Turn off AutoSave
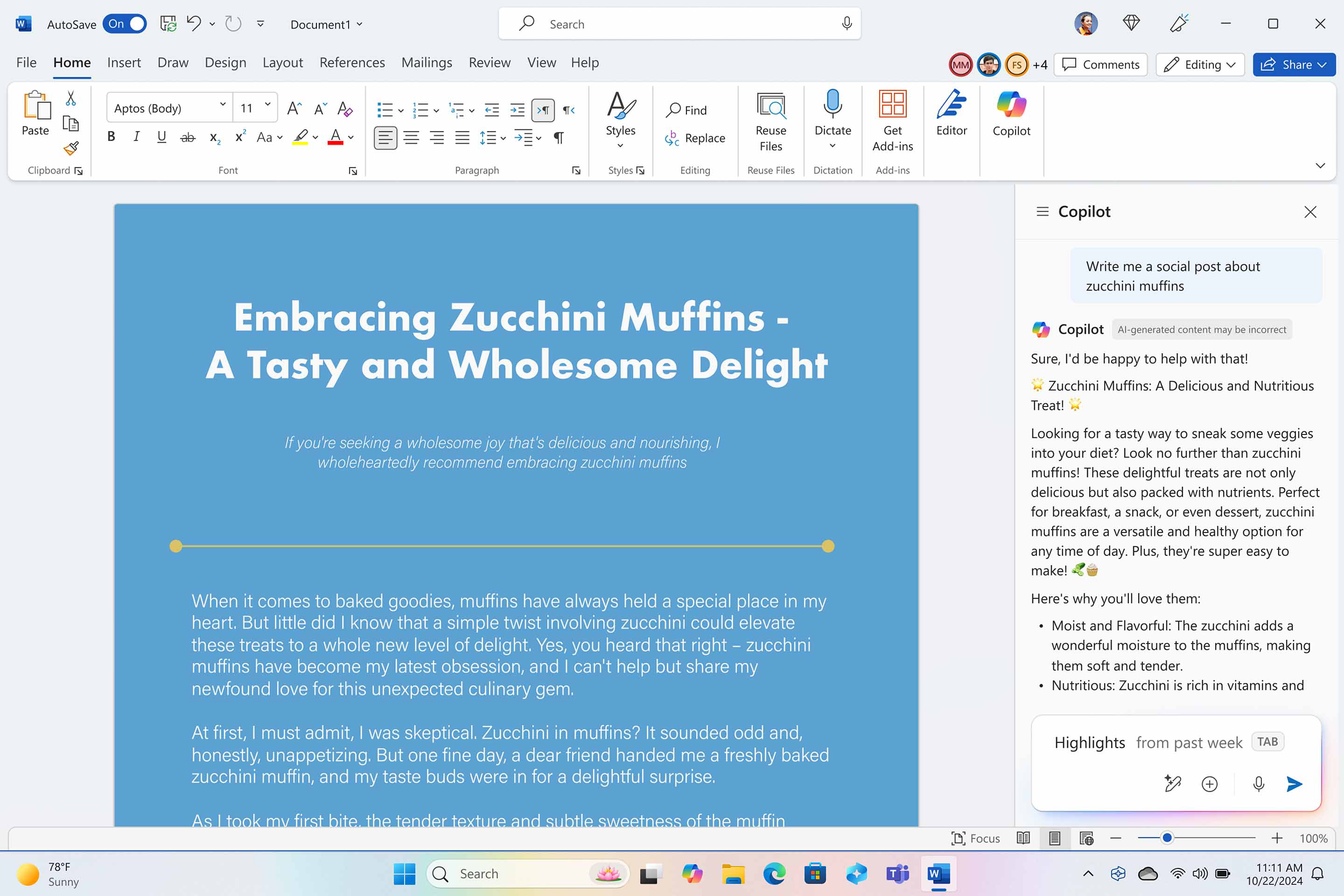The height and width of the screenshot is (896, 1344). click(x=124, y=24)
